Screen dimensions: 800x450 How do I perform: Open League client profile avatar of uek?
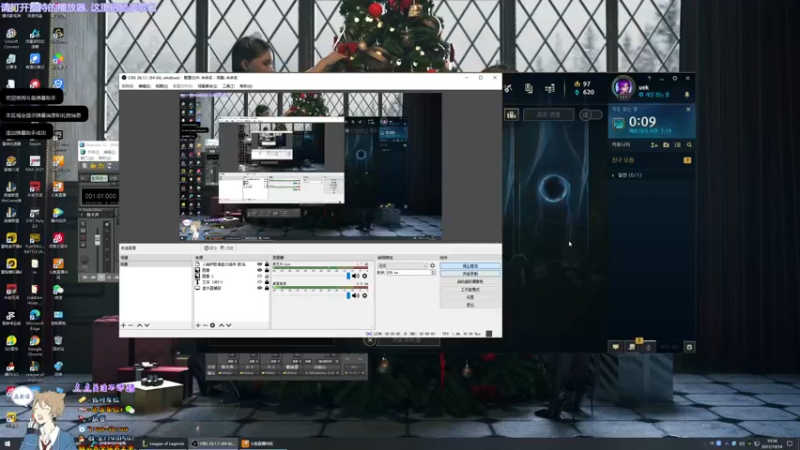tap(623, 87)
